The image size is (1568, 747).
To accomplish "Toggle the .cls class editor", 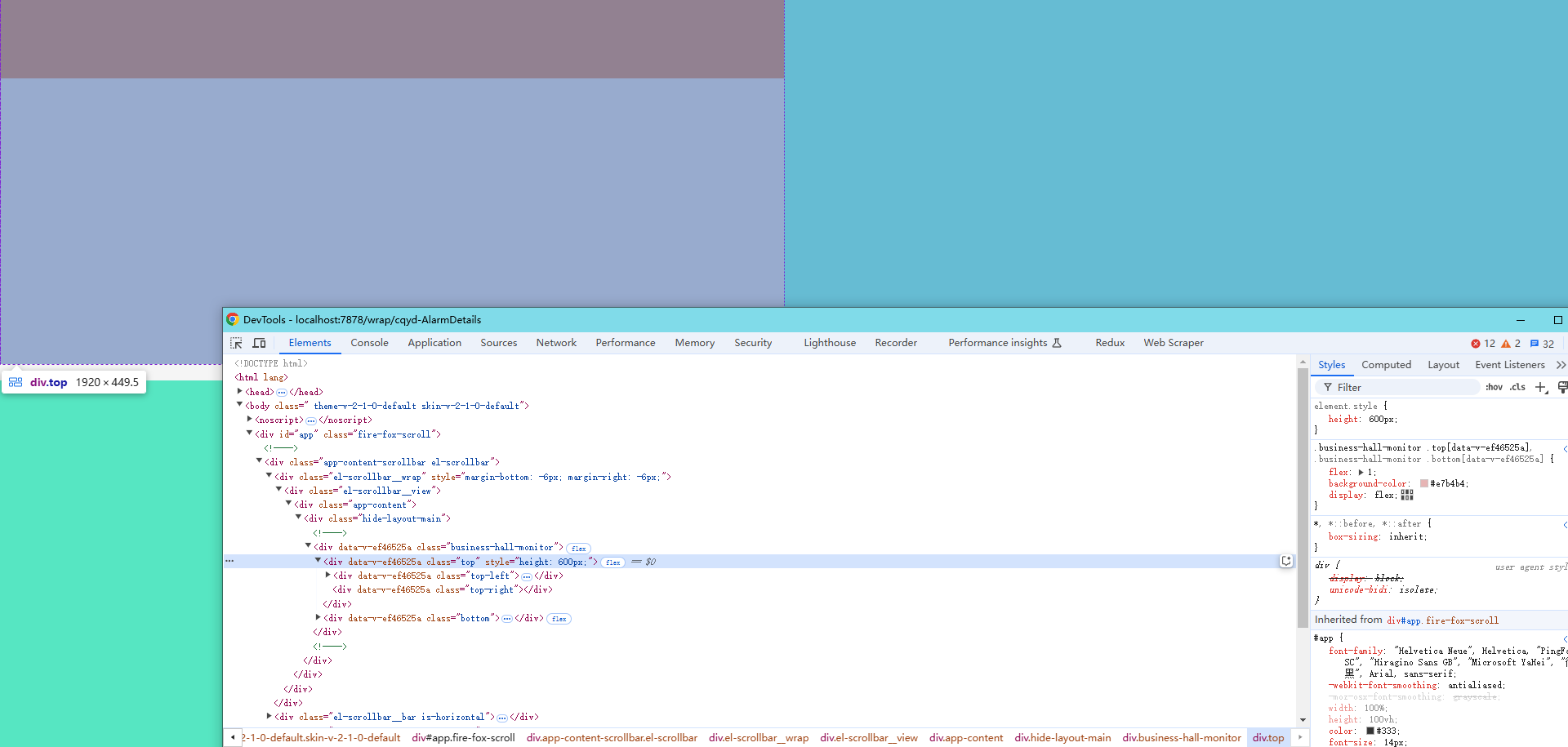I will point(1517,387).
